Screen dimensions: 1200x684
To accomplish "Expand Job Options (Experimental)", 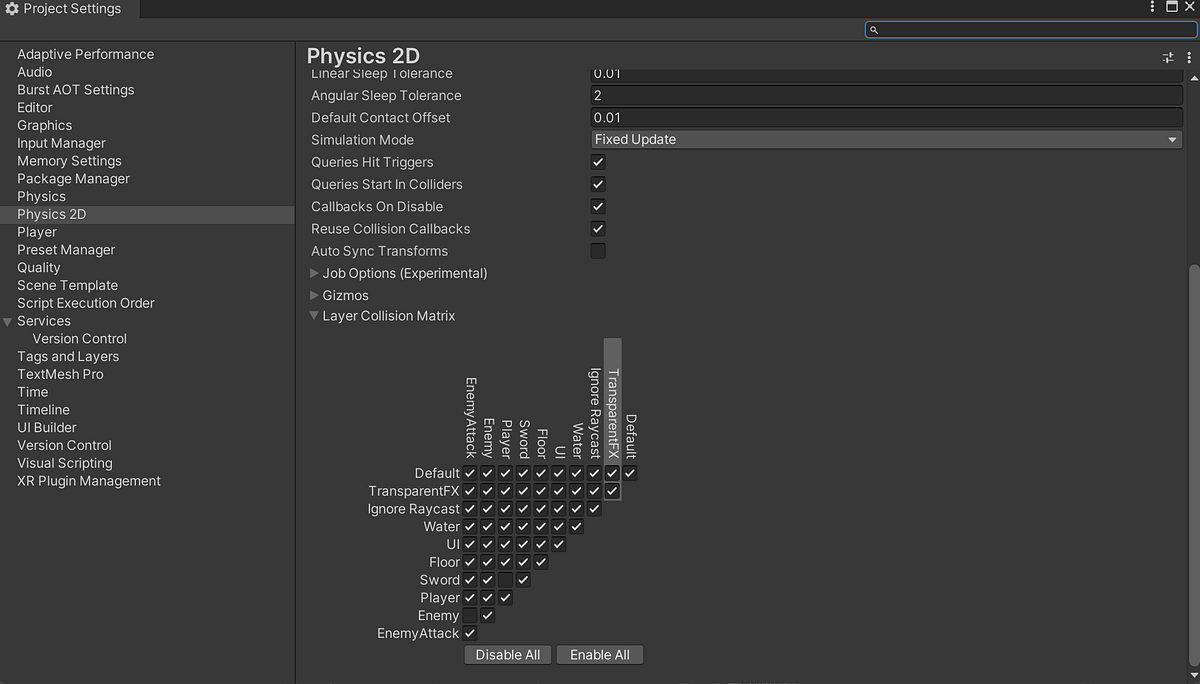I will pyautogui.click(x=313, y=272).
